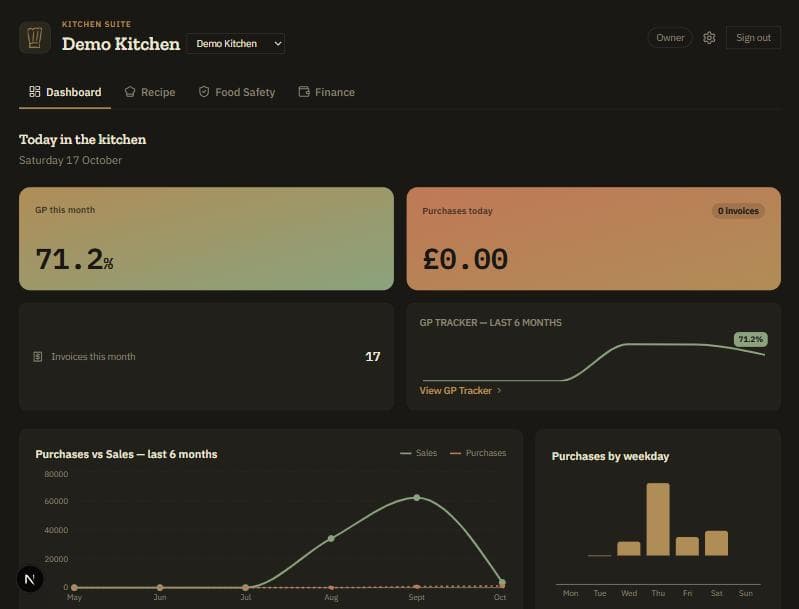Open the Purchases today card
This screenshot has height=609, width=799.
pyautogui.click(x=594, y=239)
